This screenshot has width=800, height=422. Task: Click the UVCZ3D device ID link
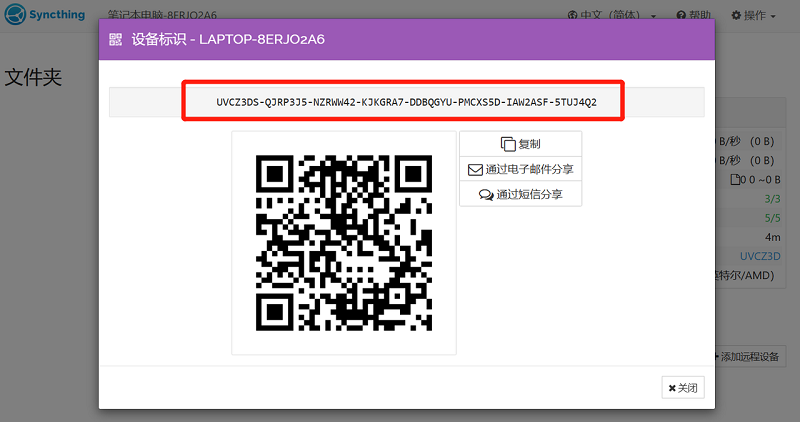pyautogui.click(x=760, y=256)
